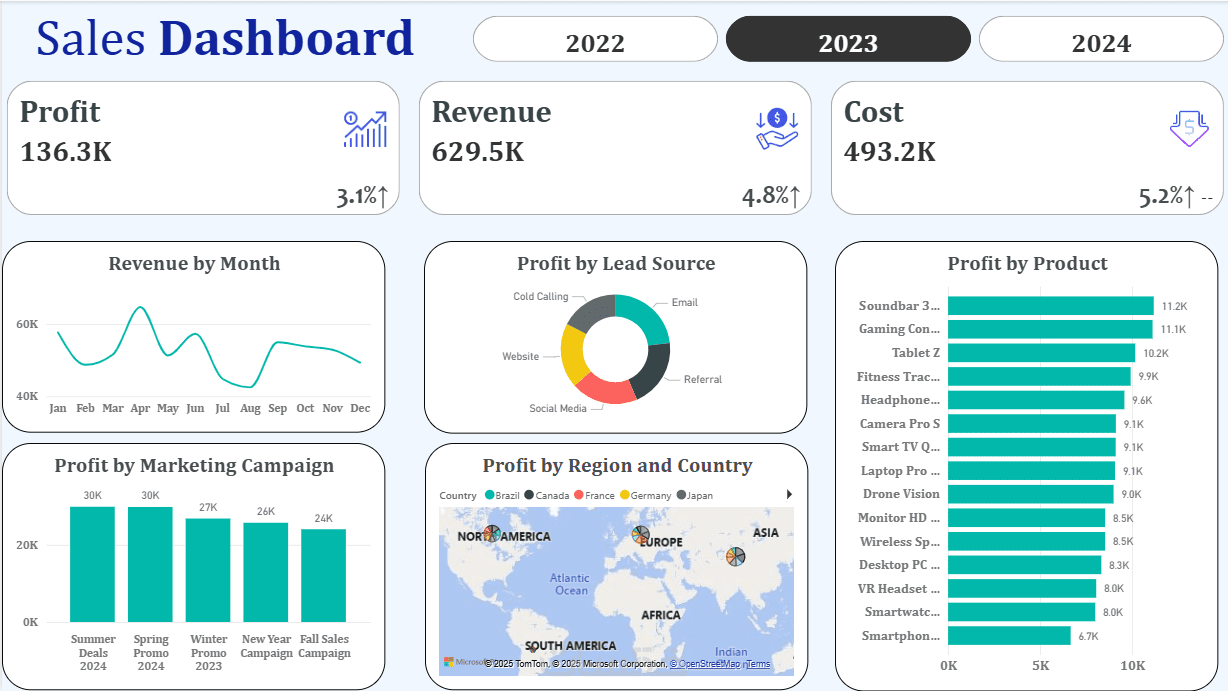Click the Summer Deals 2024 bar
This screenshot has height=691, width=1228.
[92, 564]
